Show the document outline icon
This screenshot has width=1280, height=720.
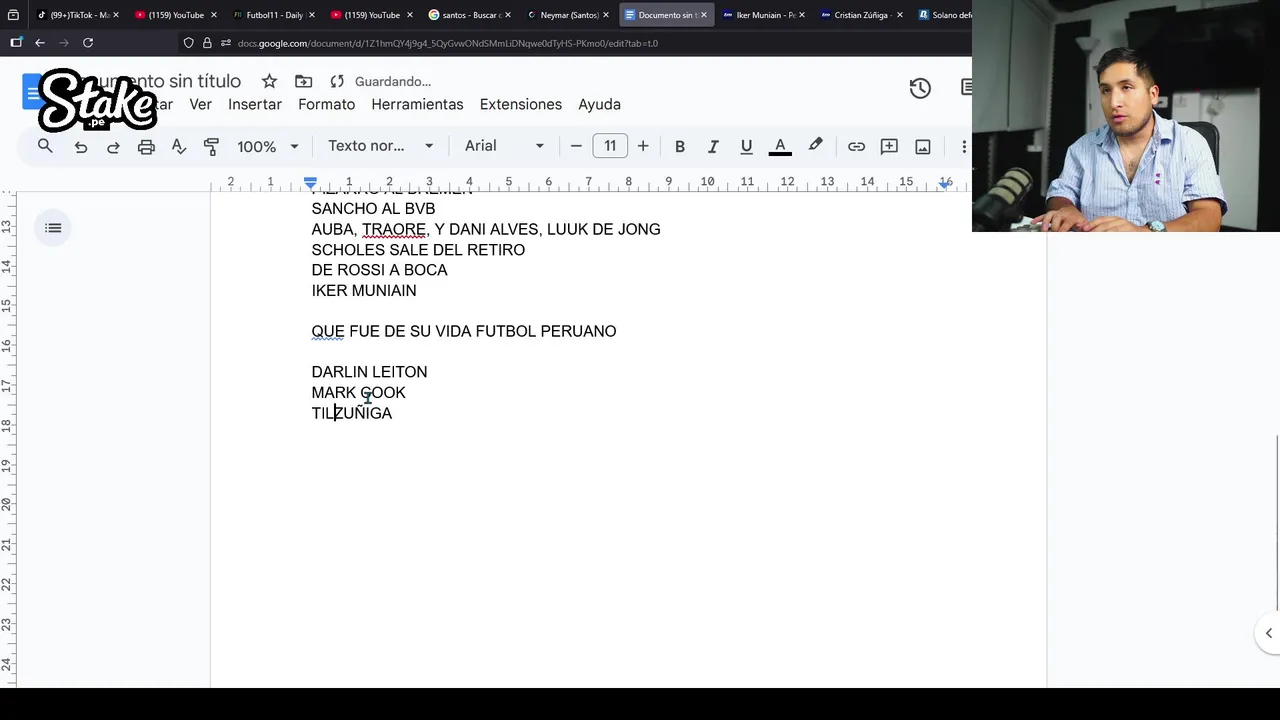click(53, 228)
